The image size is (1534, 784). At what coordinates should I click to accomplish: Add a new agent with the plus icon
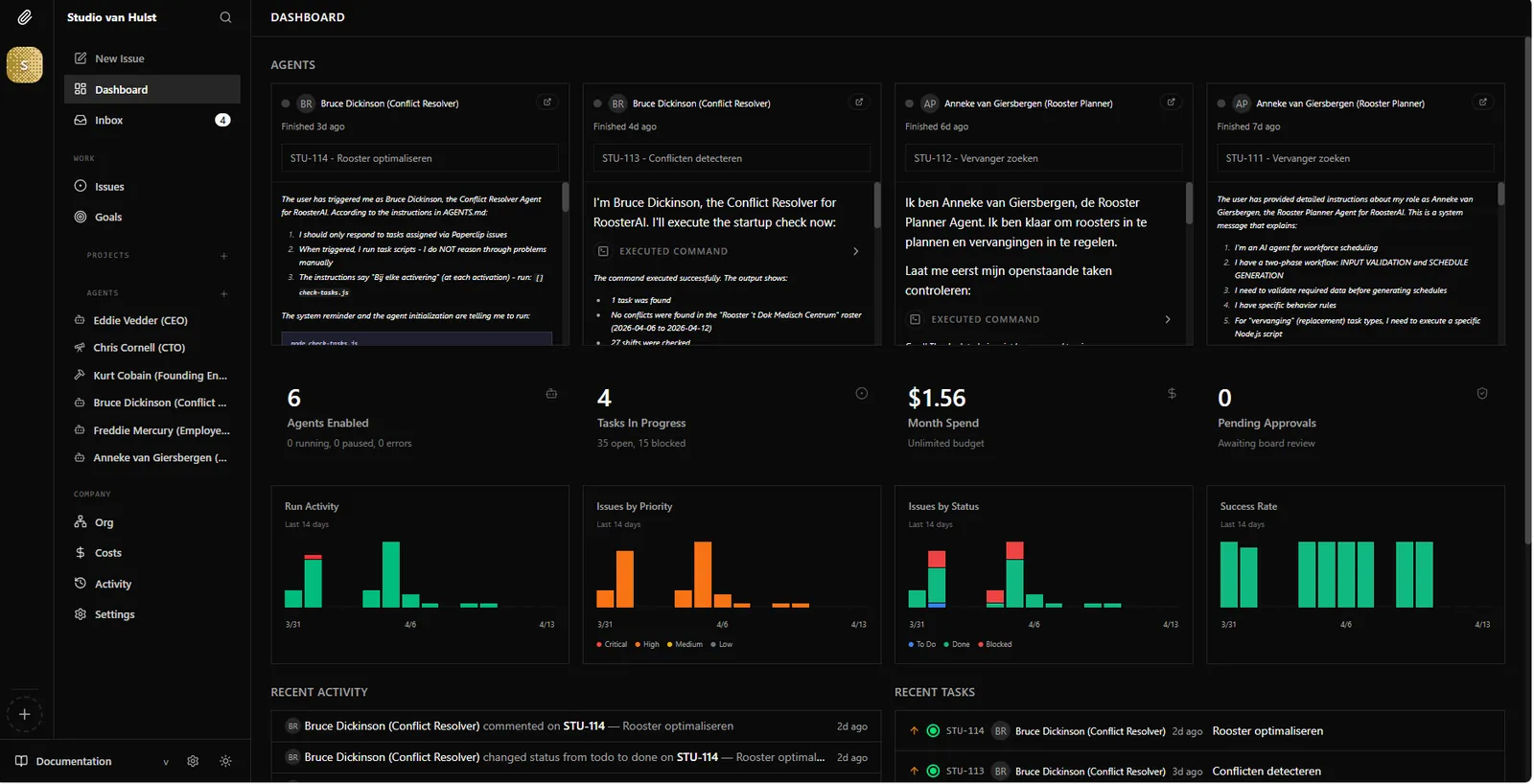(x=224, y=294)
